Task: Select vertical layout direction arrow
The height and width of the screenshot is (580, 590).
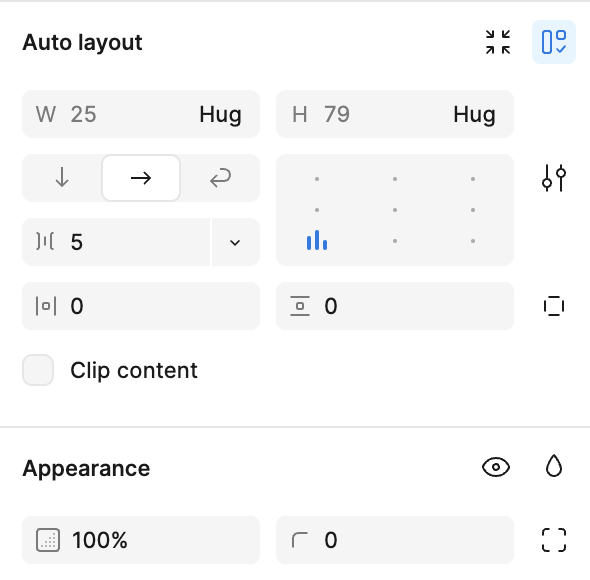Action: click(x=62, y=178)
